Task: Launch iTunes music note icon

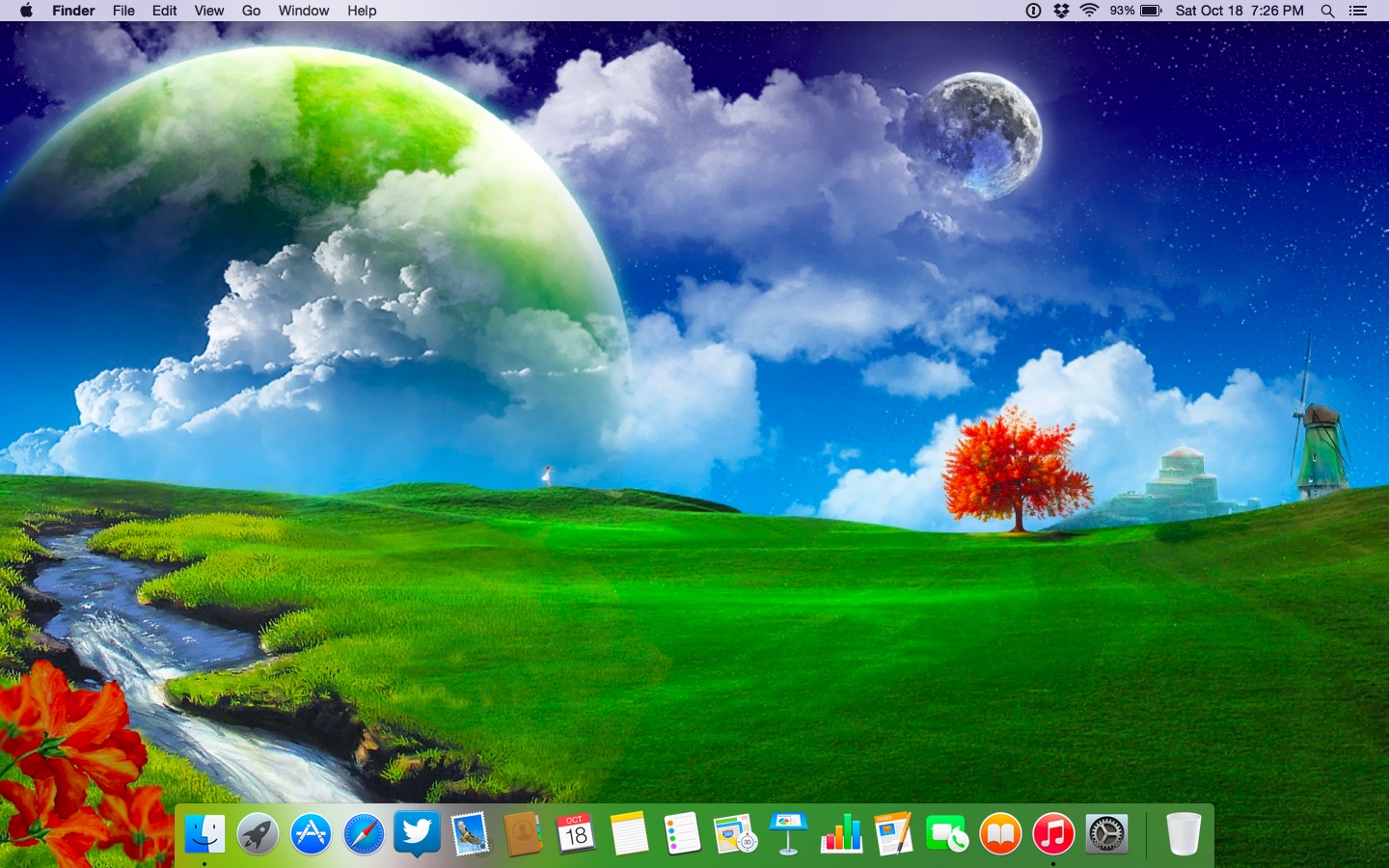Action: click(1053, 834)
